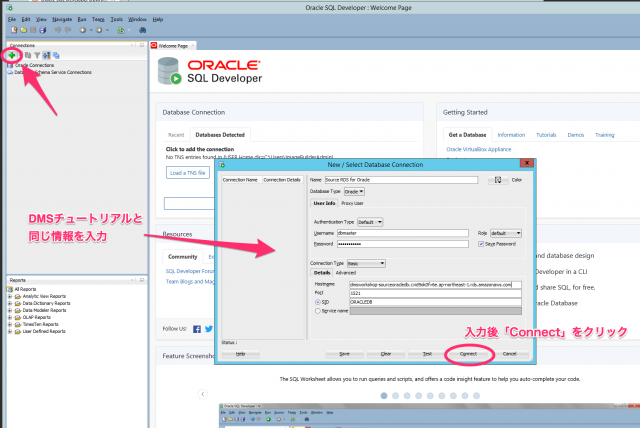This screenshot has width=640, height=428.
Task: Click the Load a TNS file button
Action: tap(188, 173)
